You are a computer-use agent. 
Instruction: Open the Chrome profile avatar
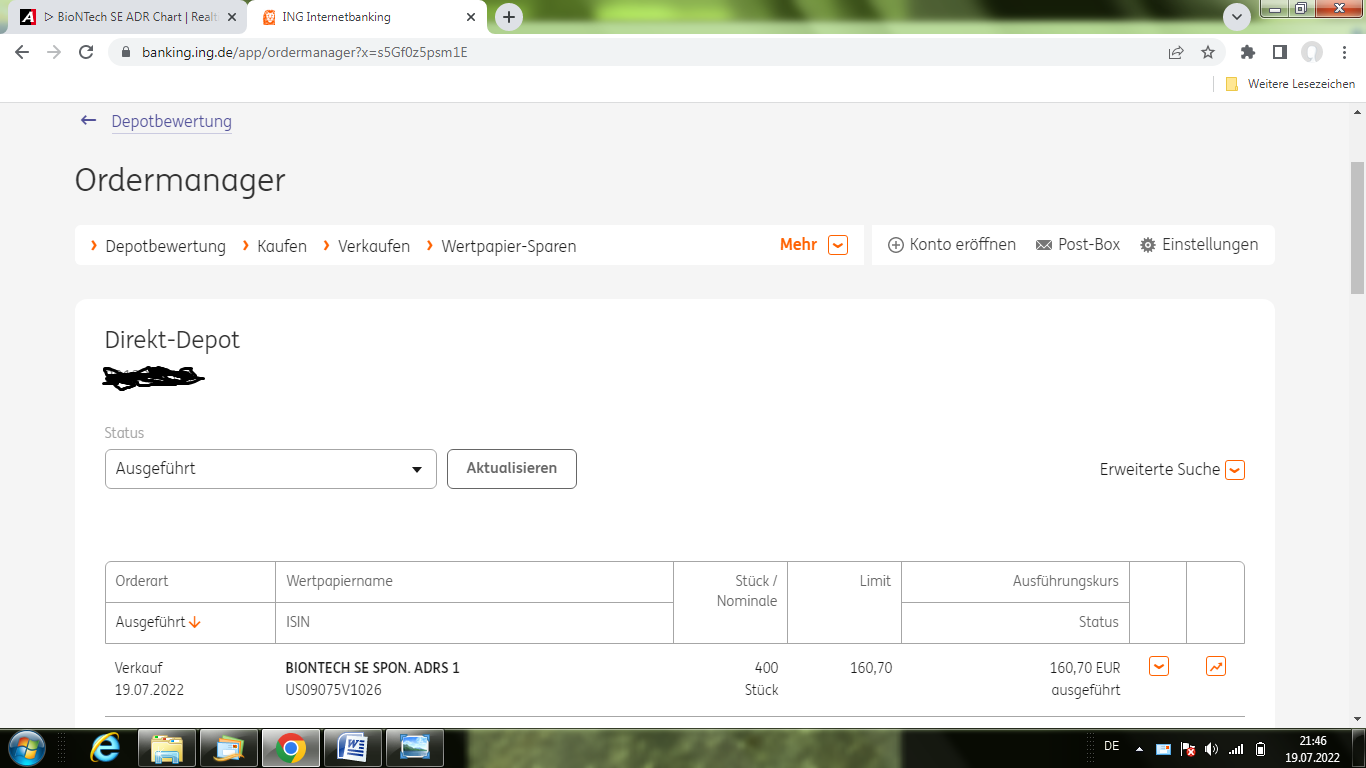(x=1311, y=52)
